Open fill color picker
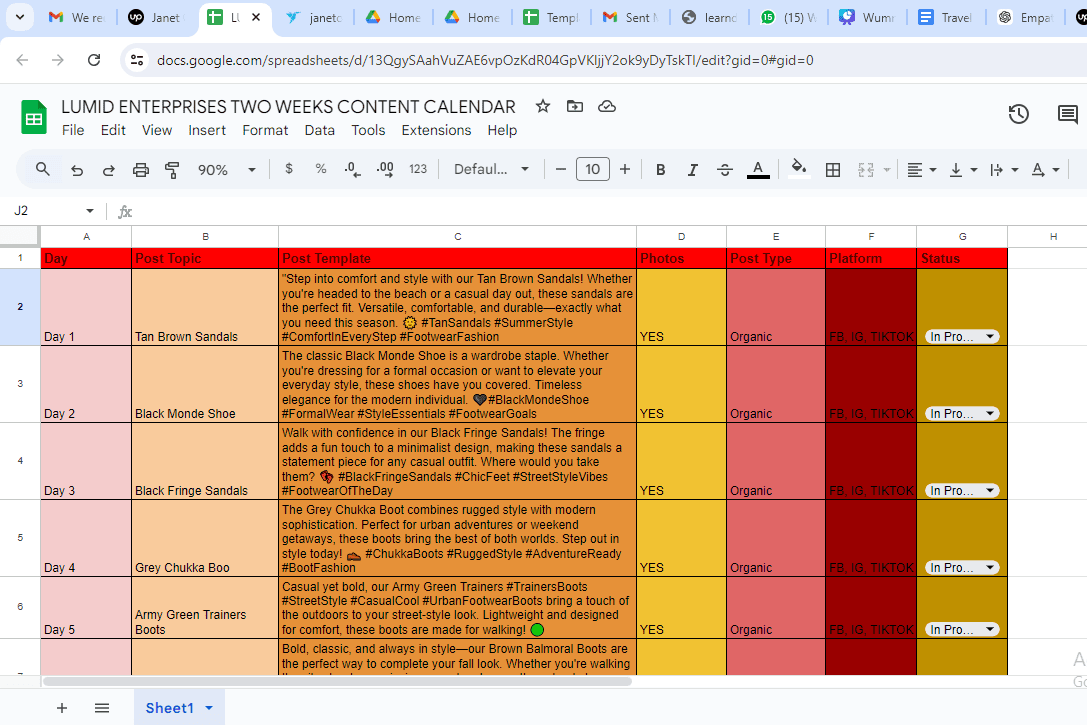Image resolution: width=1087 pixels, height=725 pixels. tap(799, 168)
